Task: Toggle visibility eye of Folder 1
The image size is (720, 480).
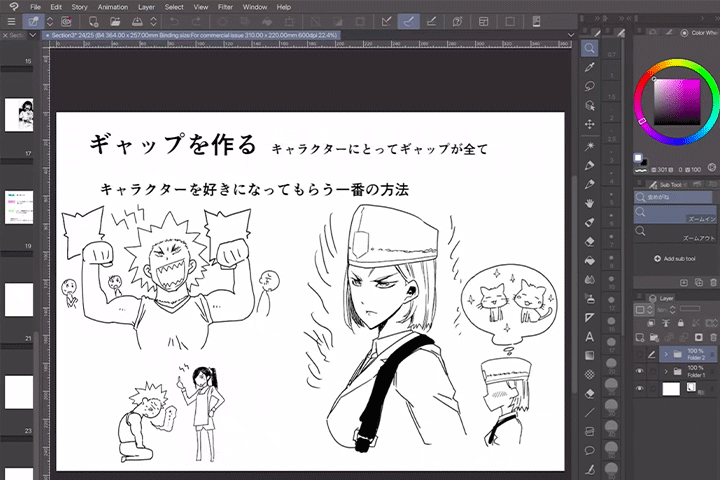Action: [639, 371]
